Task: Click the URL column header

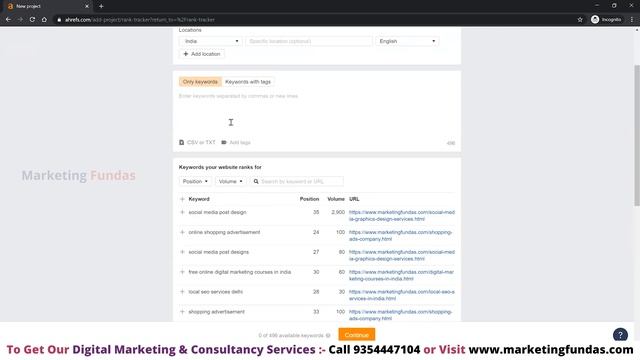Action: tap(354, 199)
